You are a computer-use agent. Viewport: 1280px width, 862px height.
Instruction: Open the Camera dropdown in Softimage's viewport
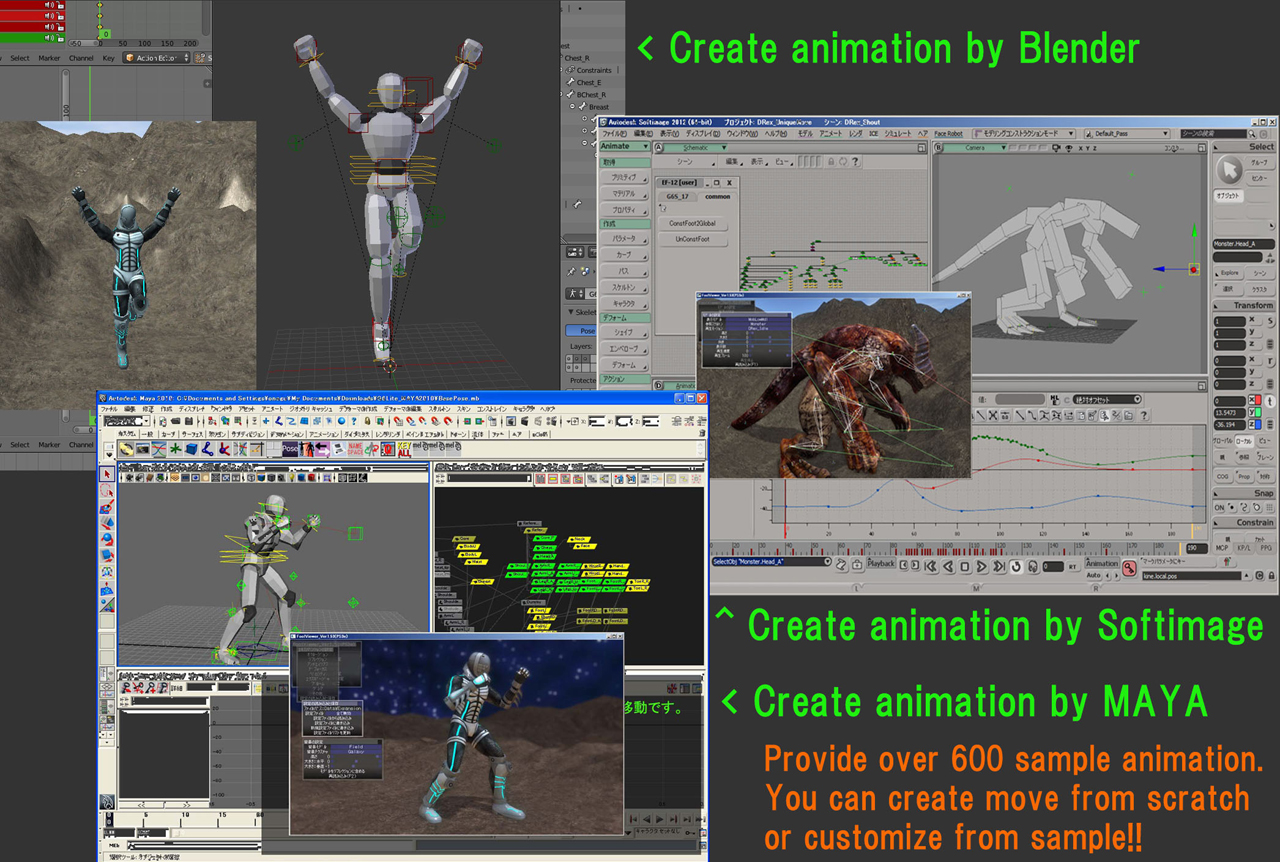pos(972,148)
